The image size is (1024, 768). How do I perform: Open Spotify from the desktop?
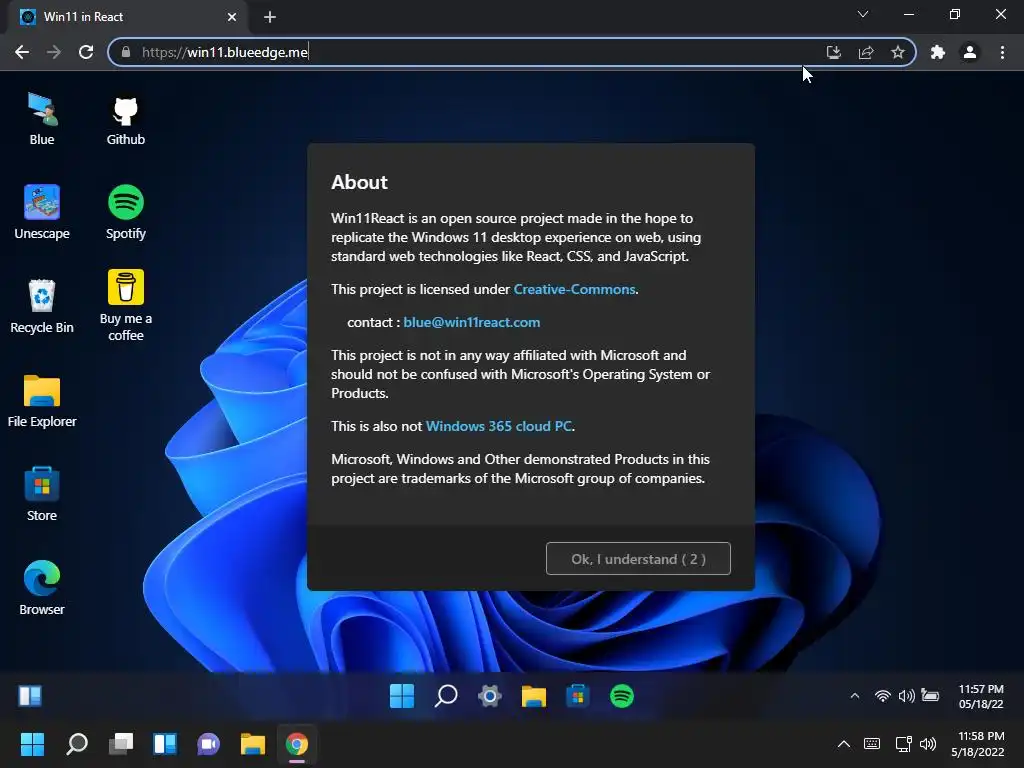click(125, 212)
